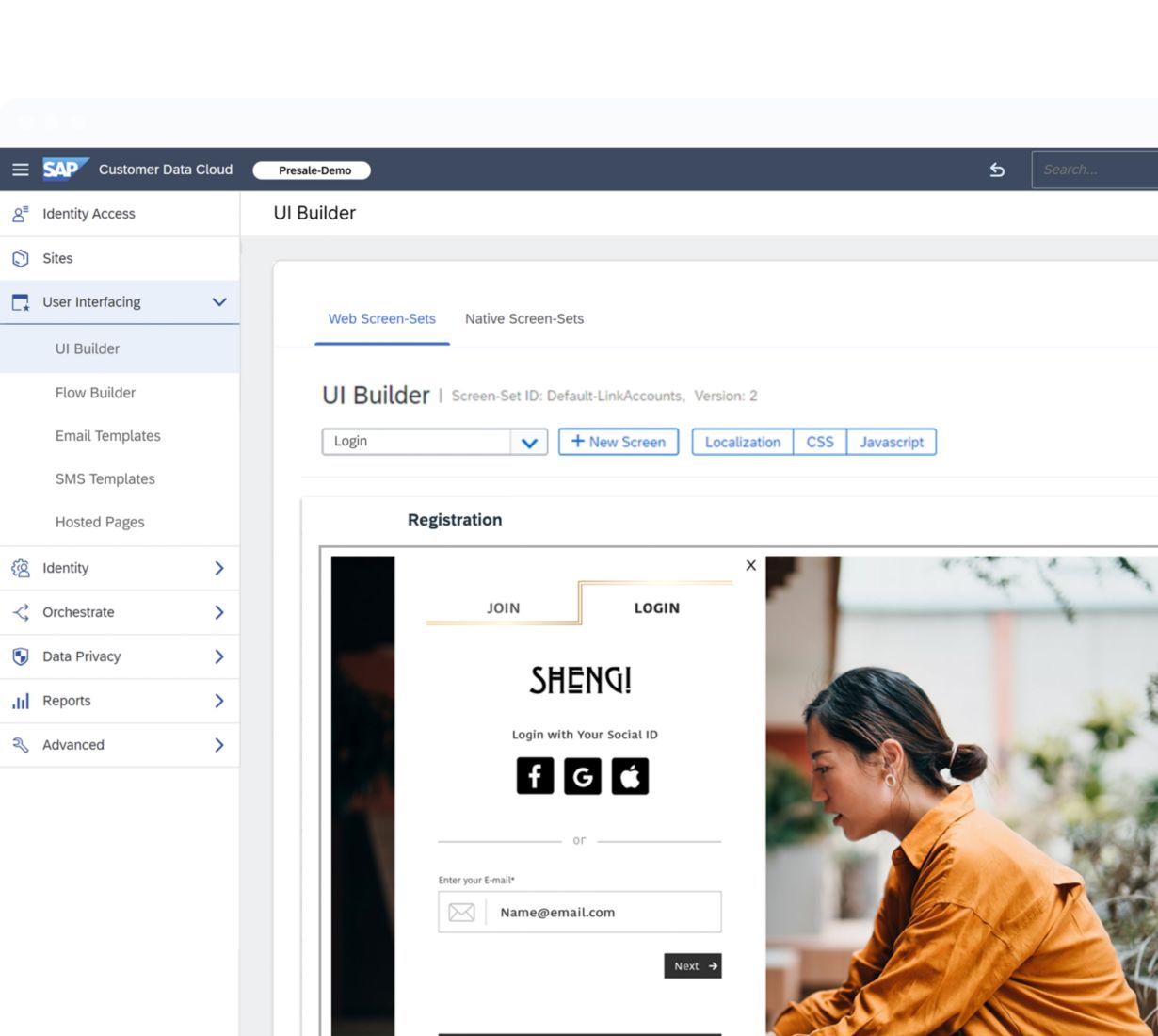Expand the Identity menu section

click(x=218, y=568)
